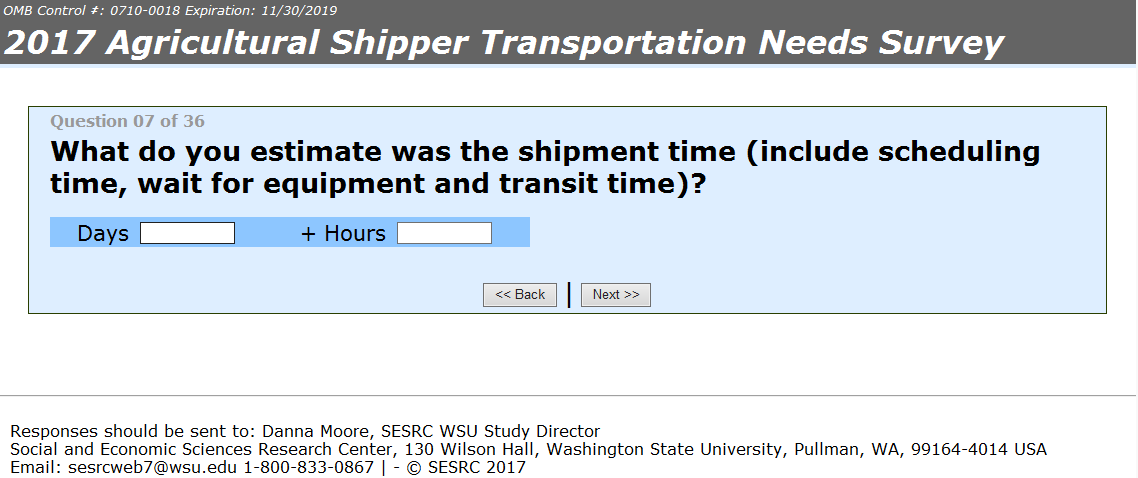
Task: Click the Question 07 of 36 label
Action: click(127, 122)
